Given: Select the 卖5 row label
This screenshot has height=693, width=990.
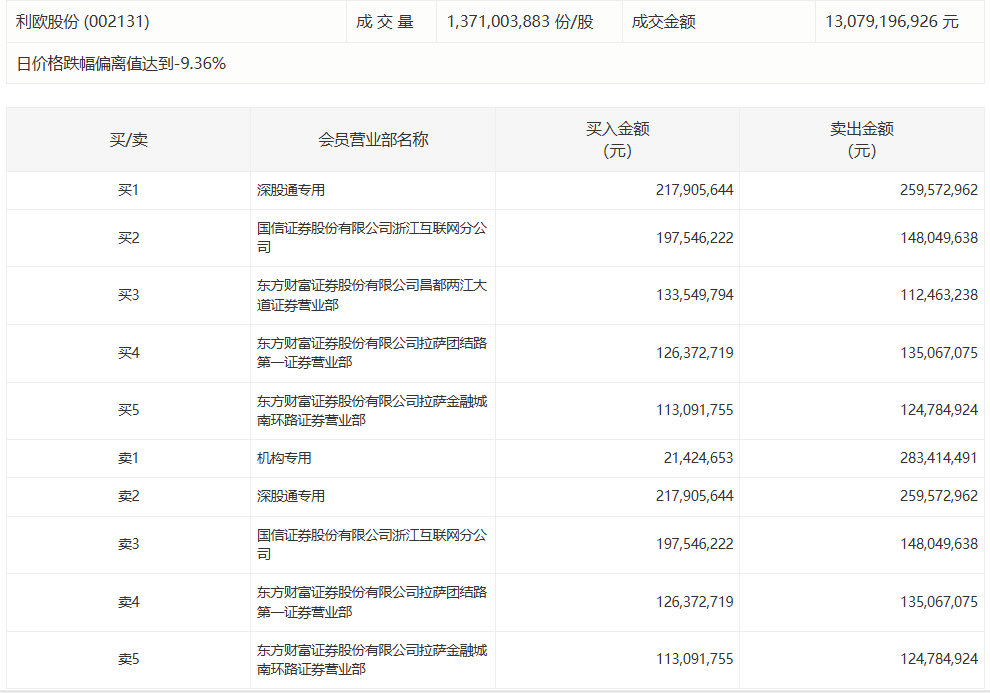Looking at the screenshot, I should 128,659.
